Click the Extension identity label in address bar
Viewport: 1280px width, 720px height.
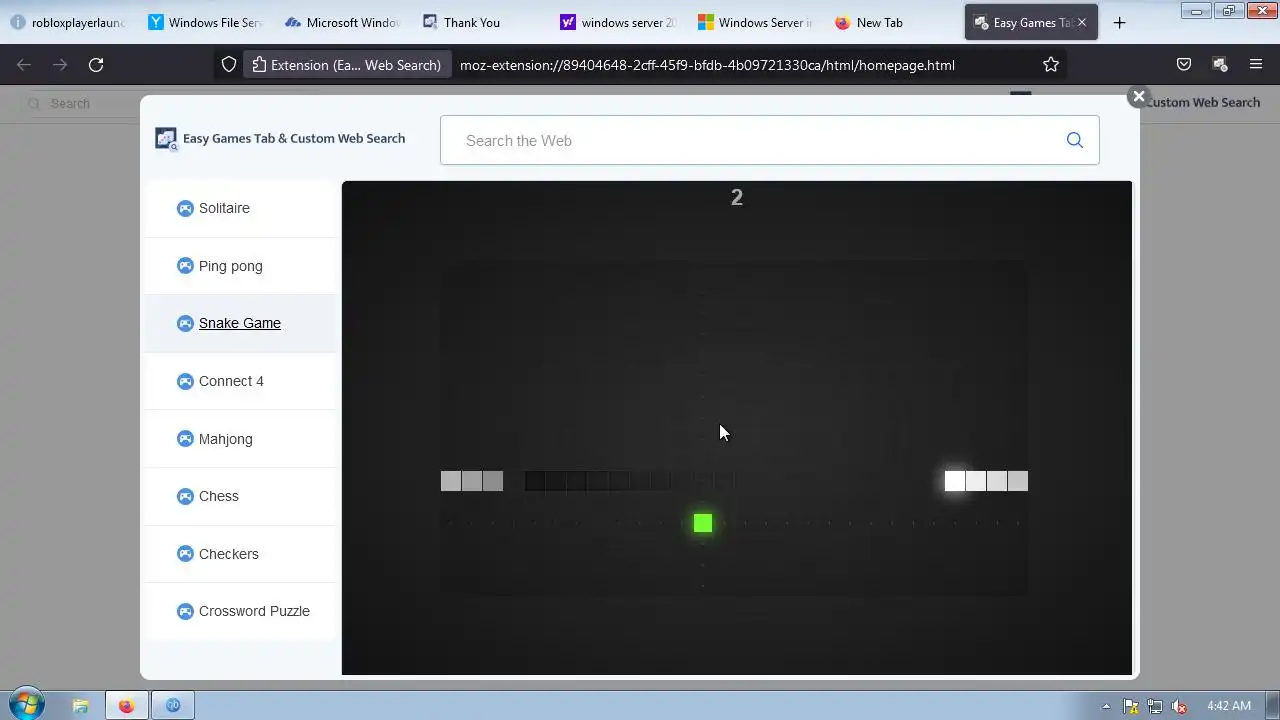[x=346, y=65]
